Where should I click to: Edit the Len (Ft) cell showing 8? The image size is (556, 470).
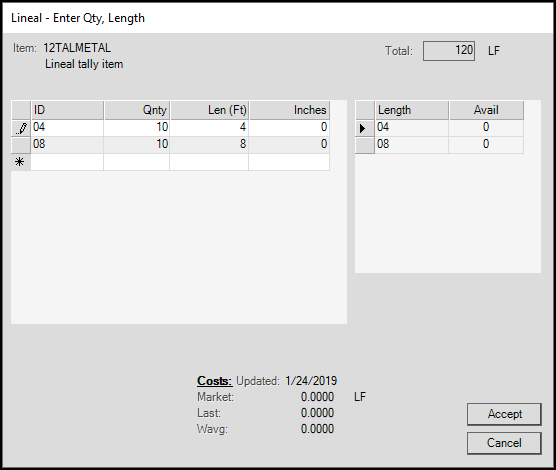[x=209, y=145]
